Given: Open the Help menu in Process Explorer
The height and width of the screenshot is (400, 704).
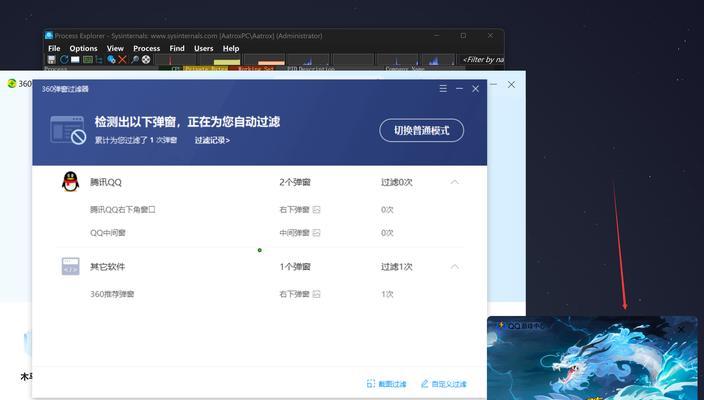Looking at the screenshot, I should [231, 48].
